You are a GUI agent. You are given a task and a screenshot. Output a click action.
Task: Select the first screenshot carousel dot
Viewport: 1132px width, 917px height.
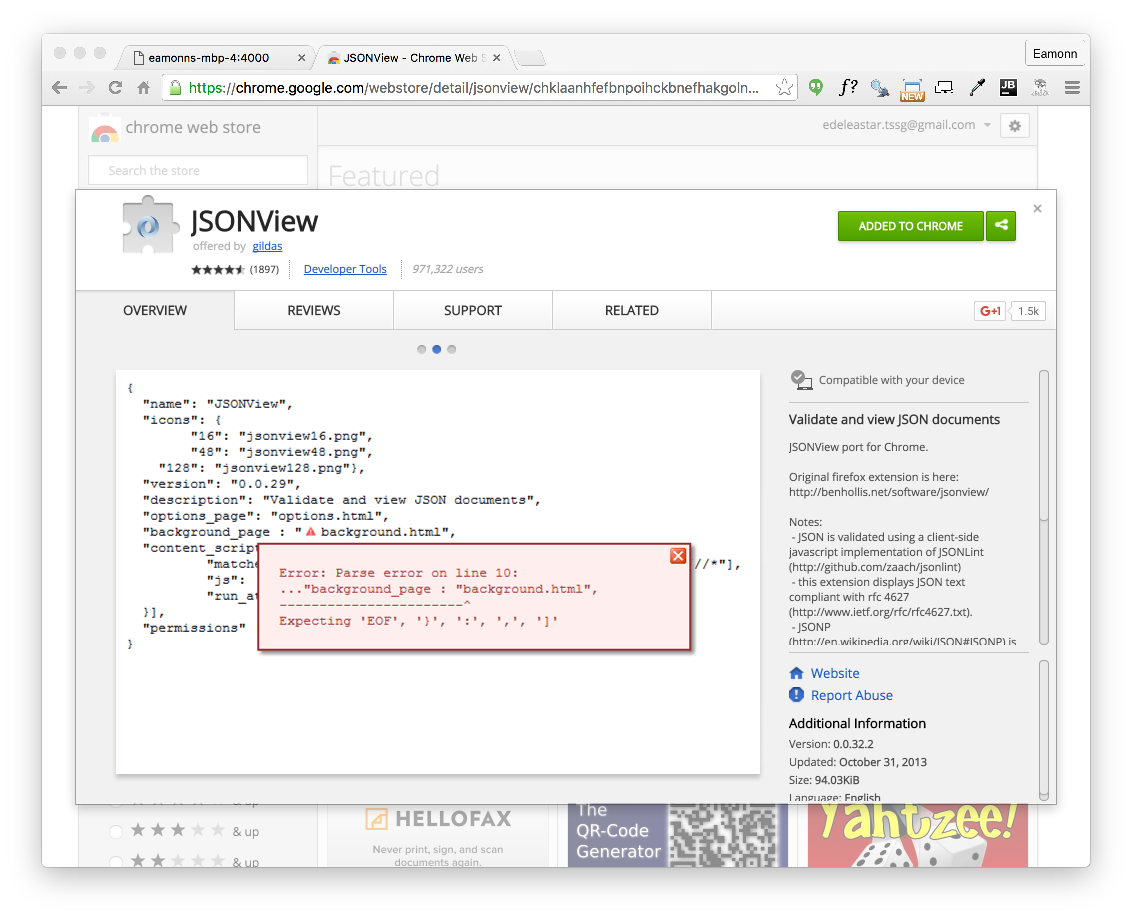422,350
